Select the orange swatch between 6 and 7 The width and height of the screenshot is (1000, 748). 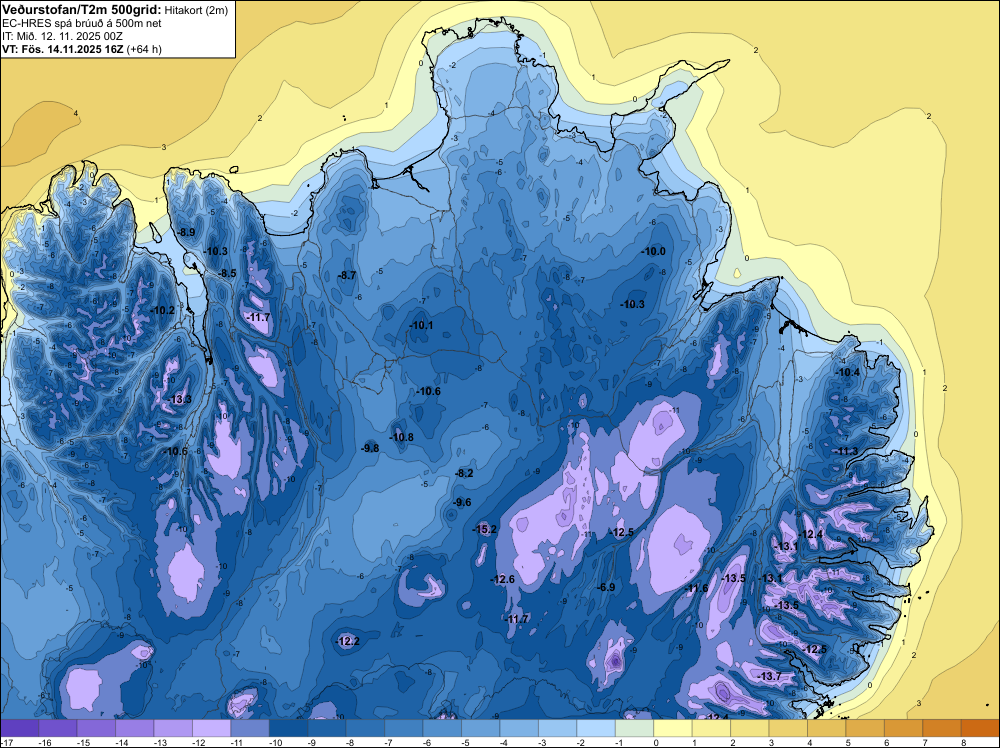[x=903, y=728]
